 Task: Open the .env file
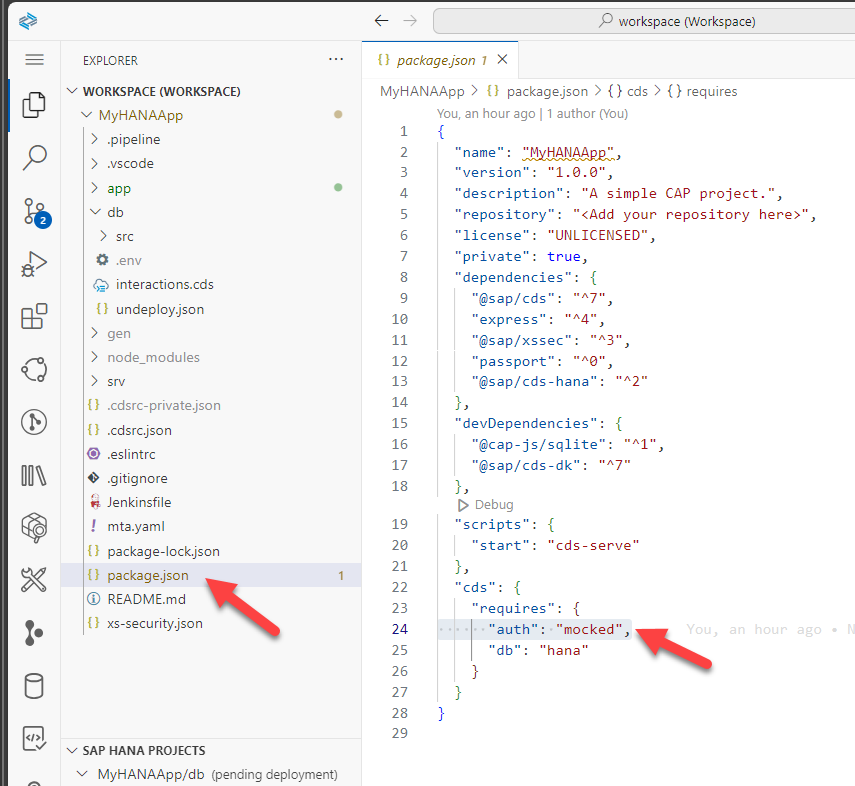129,260
